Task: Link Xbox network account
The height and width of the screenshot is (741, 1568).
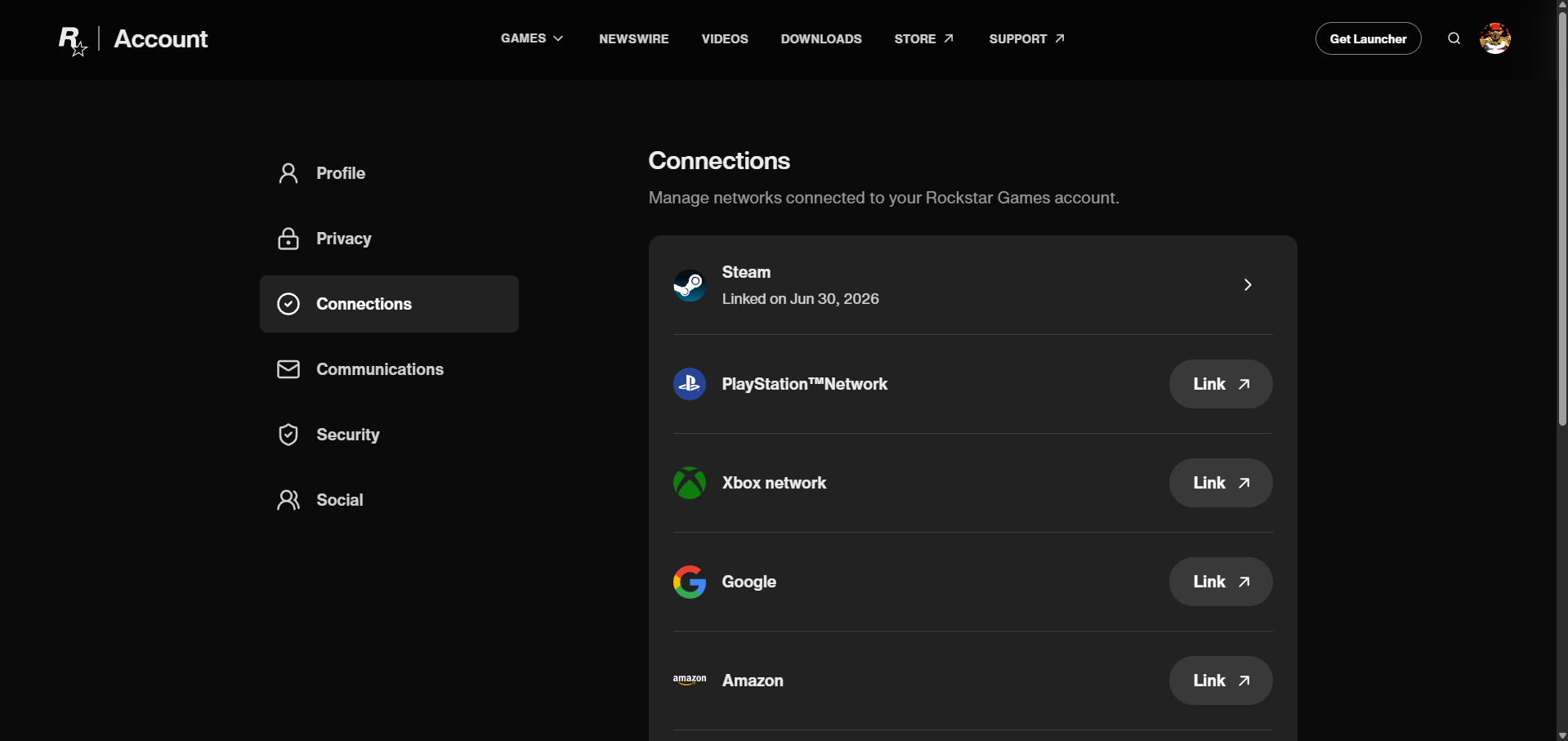Action: coord(1221,483)
